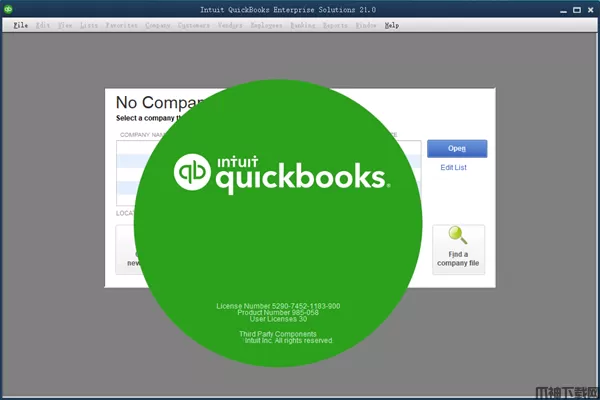
Task: Open the Banking menu
Action: pos(303,25)
